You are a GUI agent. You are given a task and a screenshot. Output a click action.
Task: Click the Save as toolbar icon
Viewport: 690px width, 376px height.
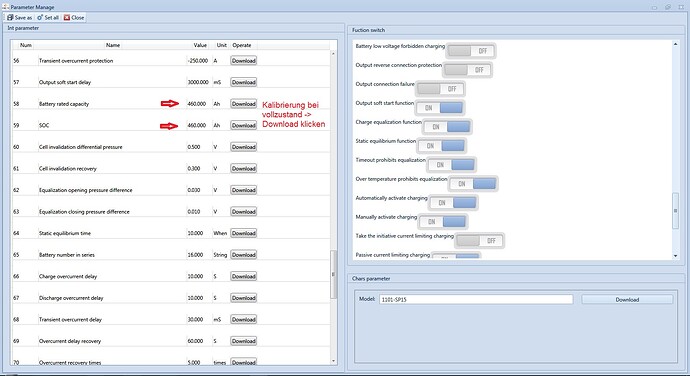tap(10, 18)
